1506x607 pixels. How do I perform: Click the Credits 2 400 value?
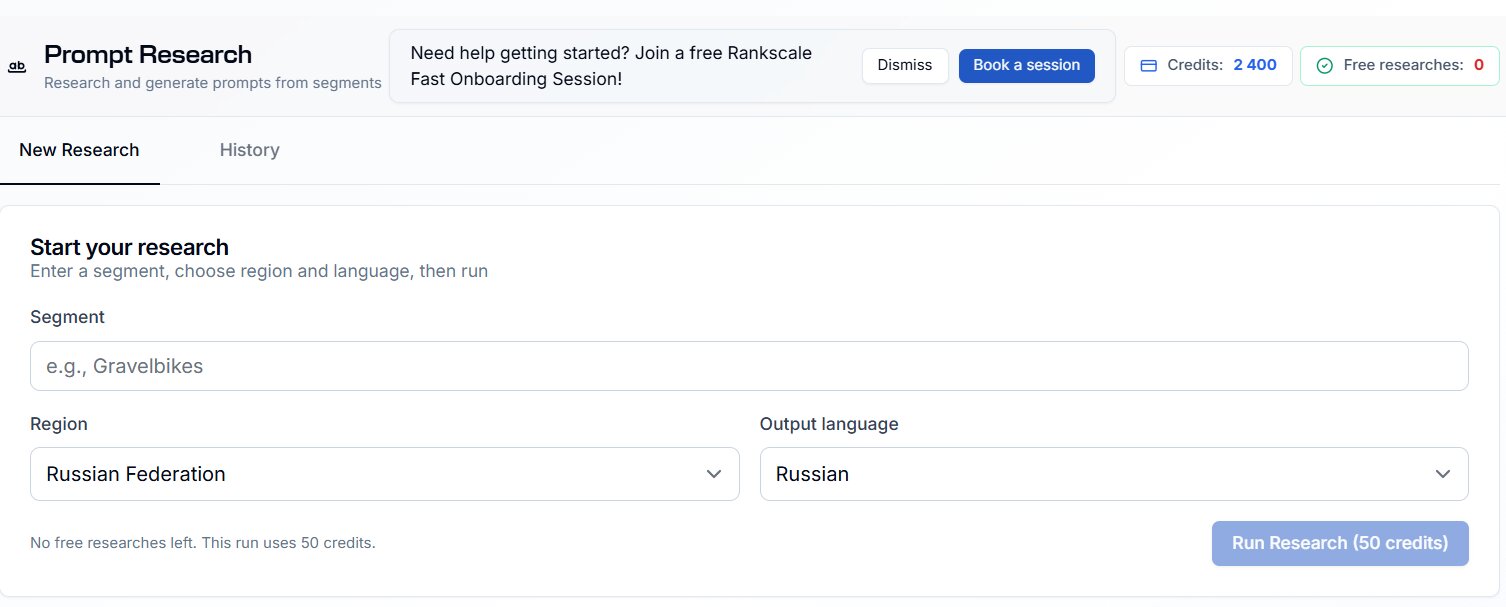click(1255, 65)
